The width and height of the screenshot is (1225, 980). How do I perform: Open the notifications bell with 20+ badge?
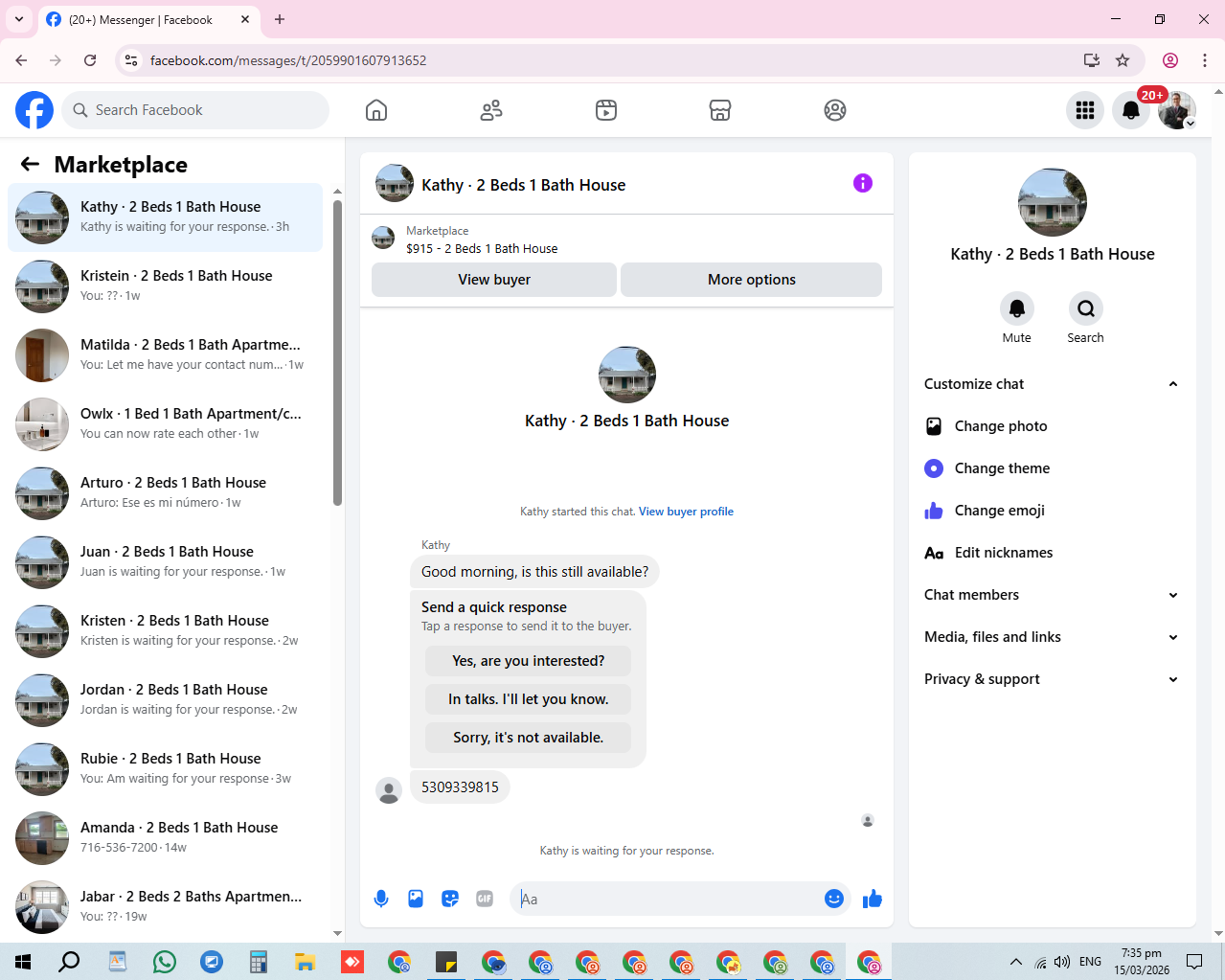click(x=1131, y=110)
